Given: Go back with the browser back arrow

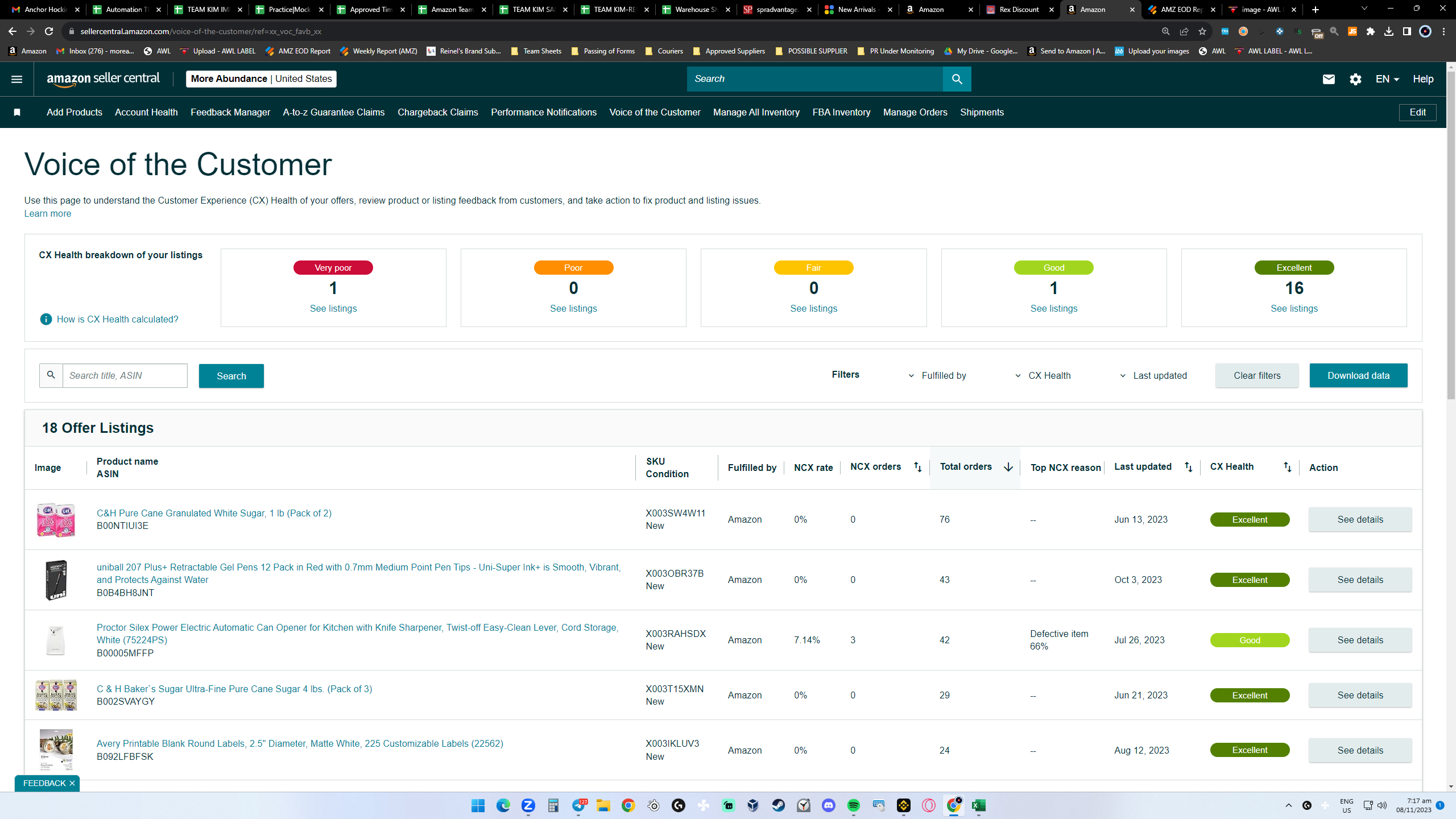Looking at the screenshot, I should [x=13, y=31].
